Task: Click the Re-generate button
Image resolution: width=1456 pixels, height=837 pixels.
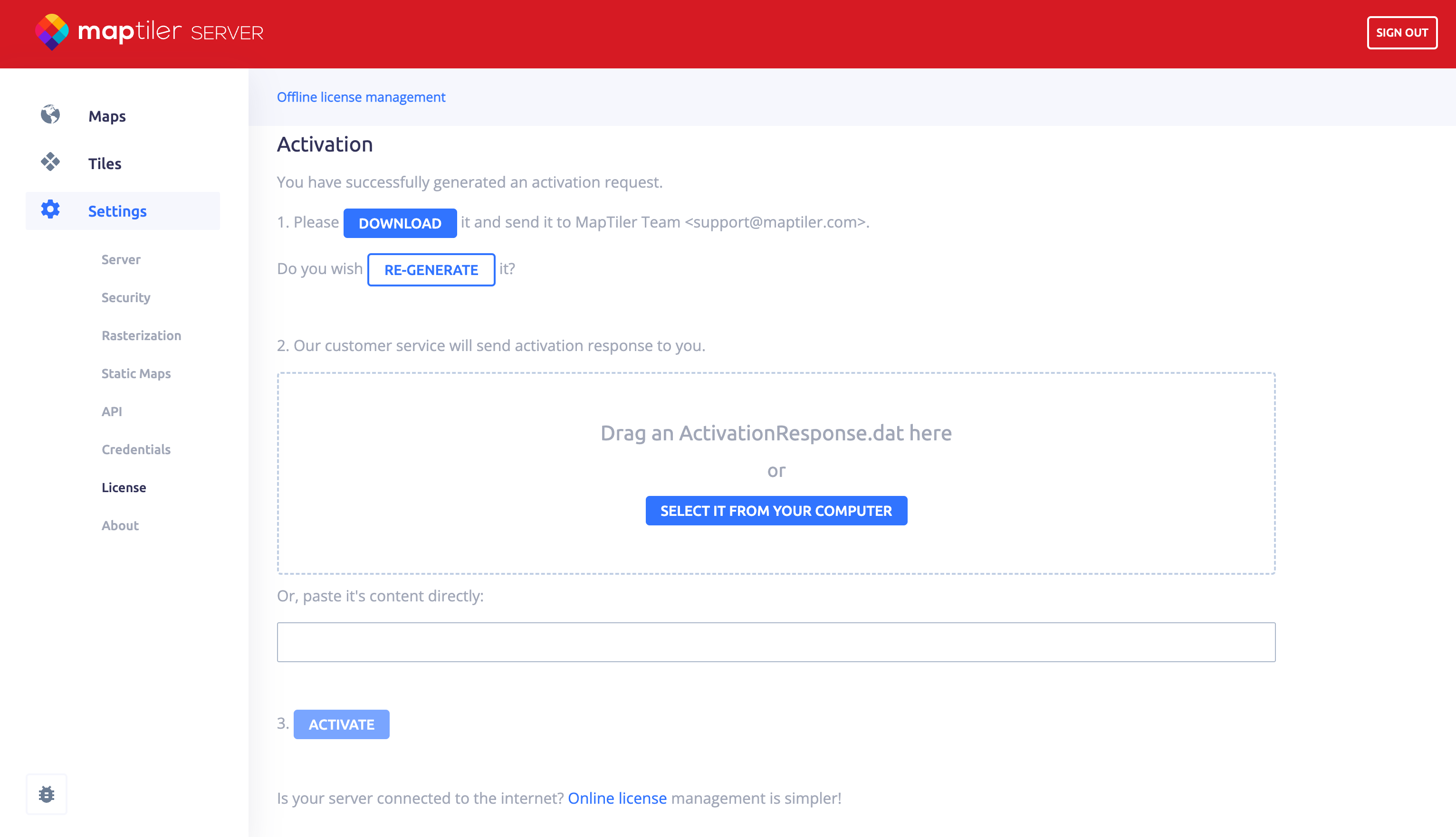Action: click(x=431, y=270)
